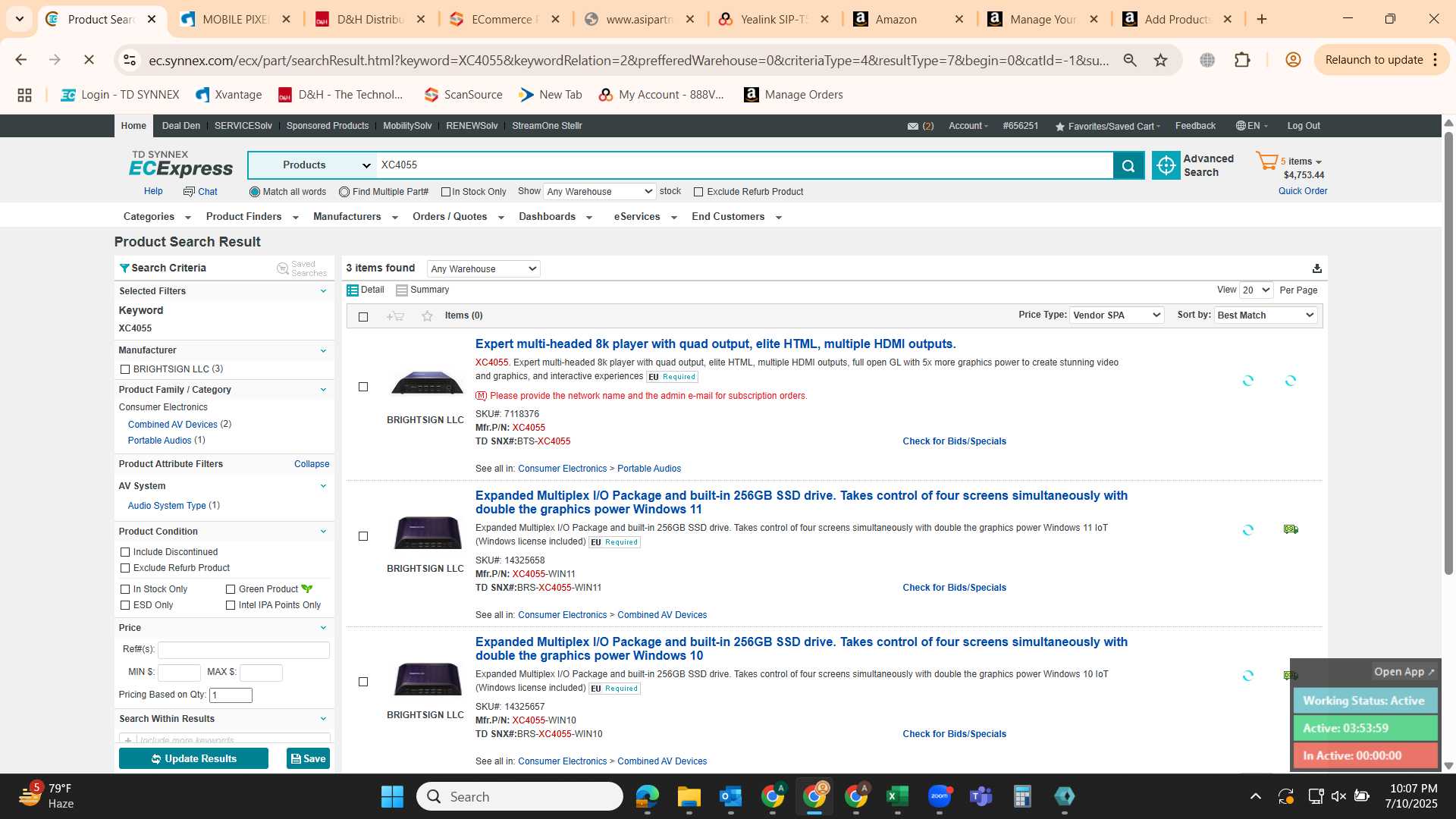Open Excel from taskbar
The image size is (1456, 819).
(x=897, y=796)
